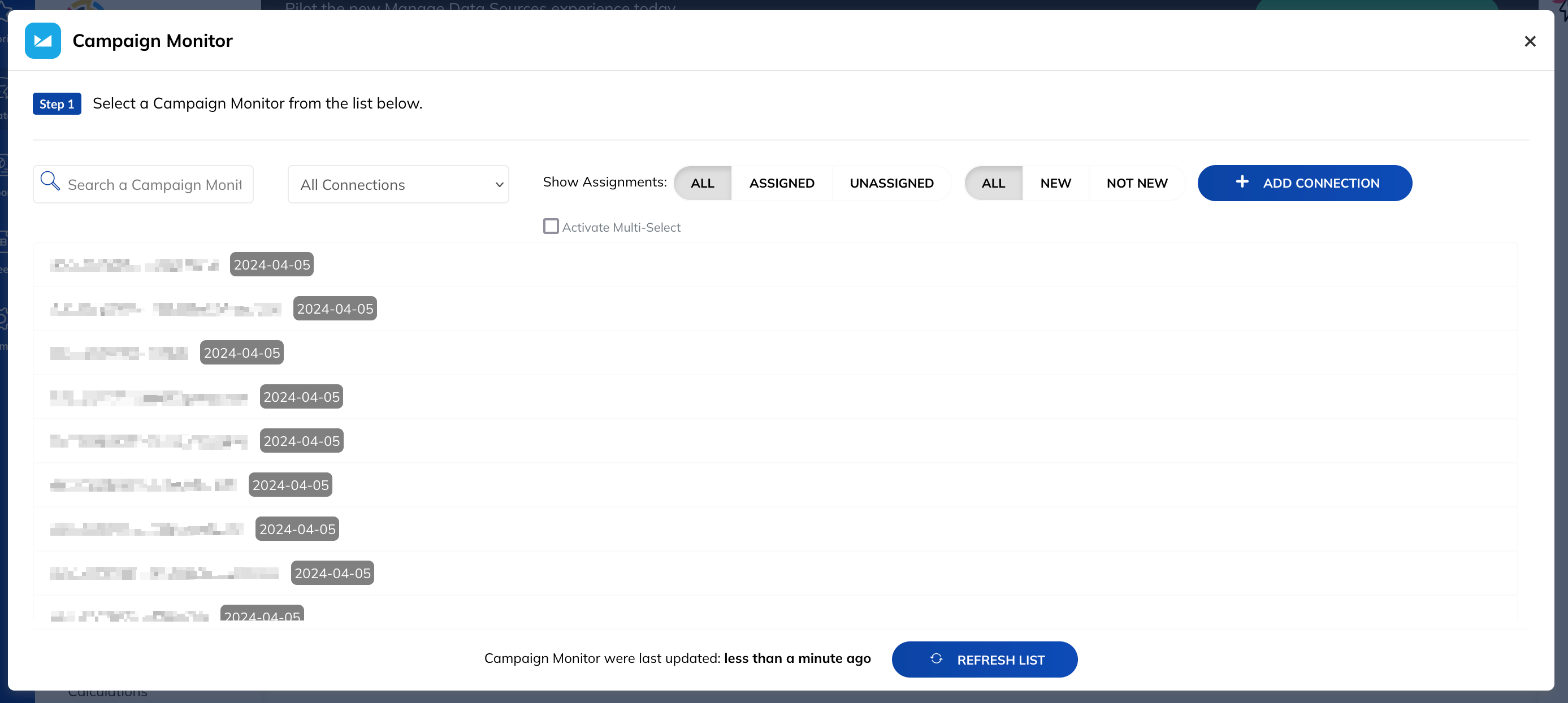The width and height of the screenshot is (1568, 703).
Task: Select ALL in Show Assignments filter
Action: (703, 183)
